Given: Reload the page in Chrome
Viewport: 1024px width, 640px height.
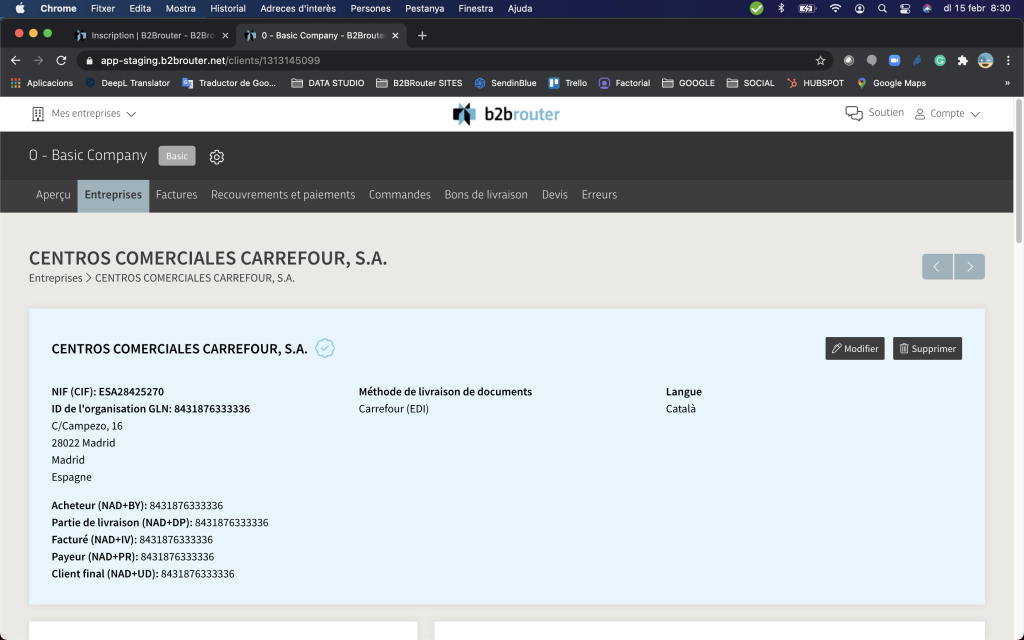Looking at the screenshot, I should pos(61,61).
